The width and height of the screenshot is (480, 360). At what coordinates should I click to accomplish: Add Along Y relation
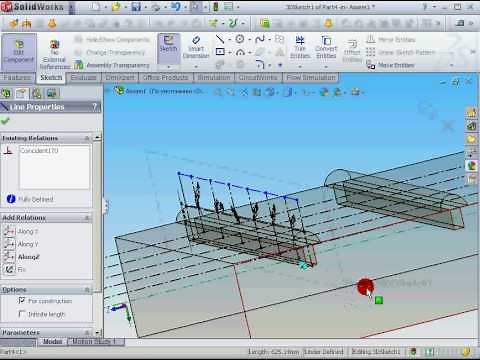(x=21, y=244)
